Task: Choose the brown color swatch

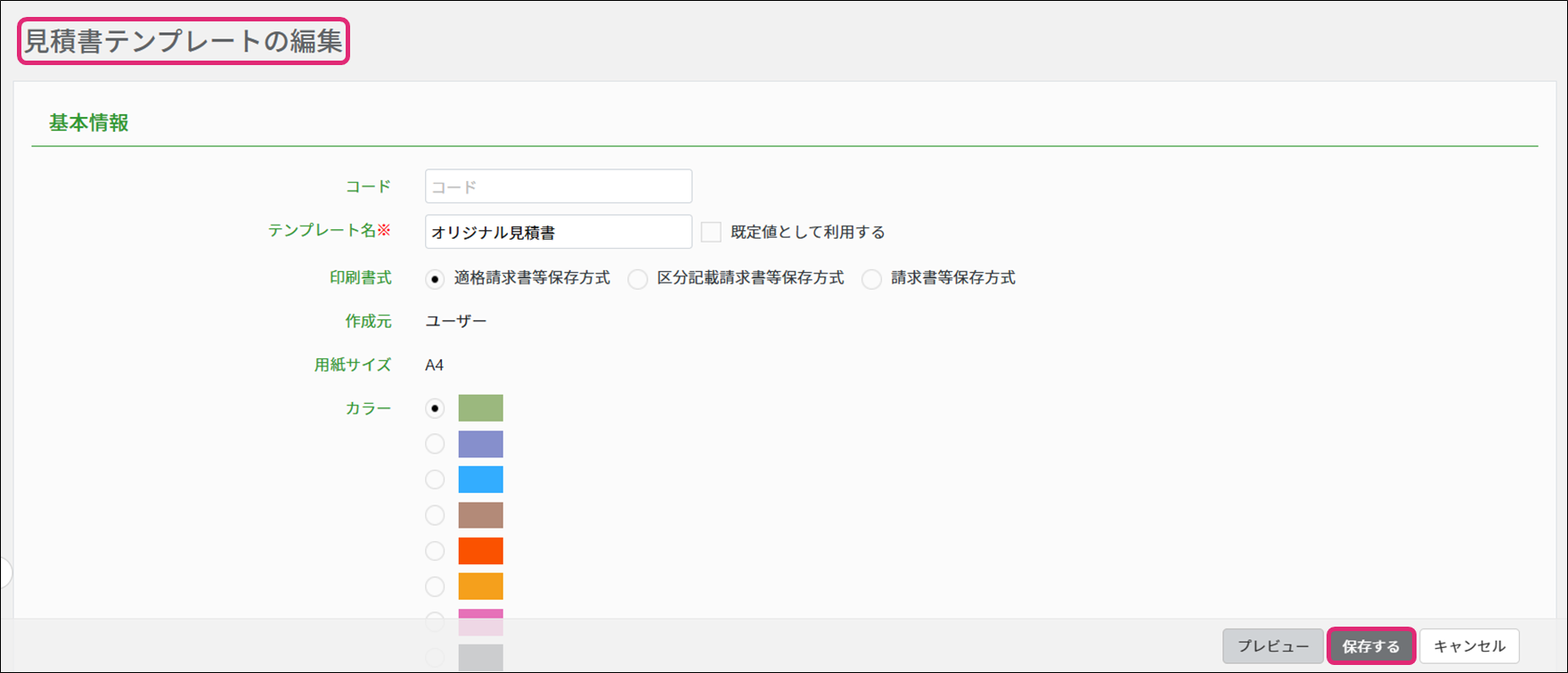Action: pos(480,515)
